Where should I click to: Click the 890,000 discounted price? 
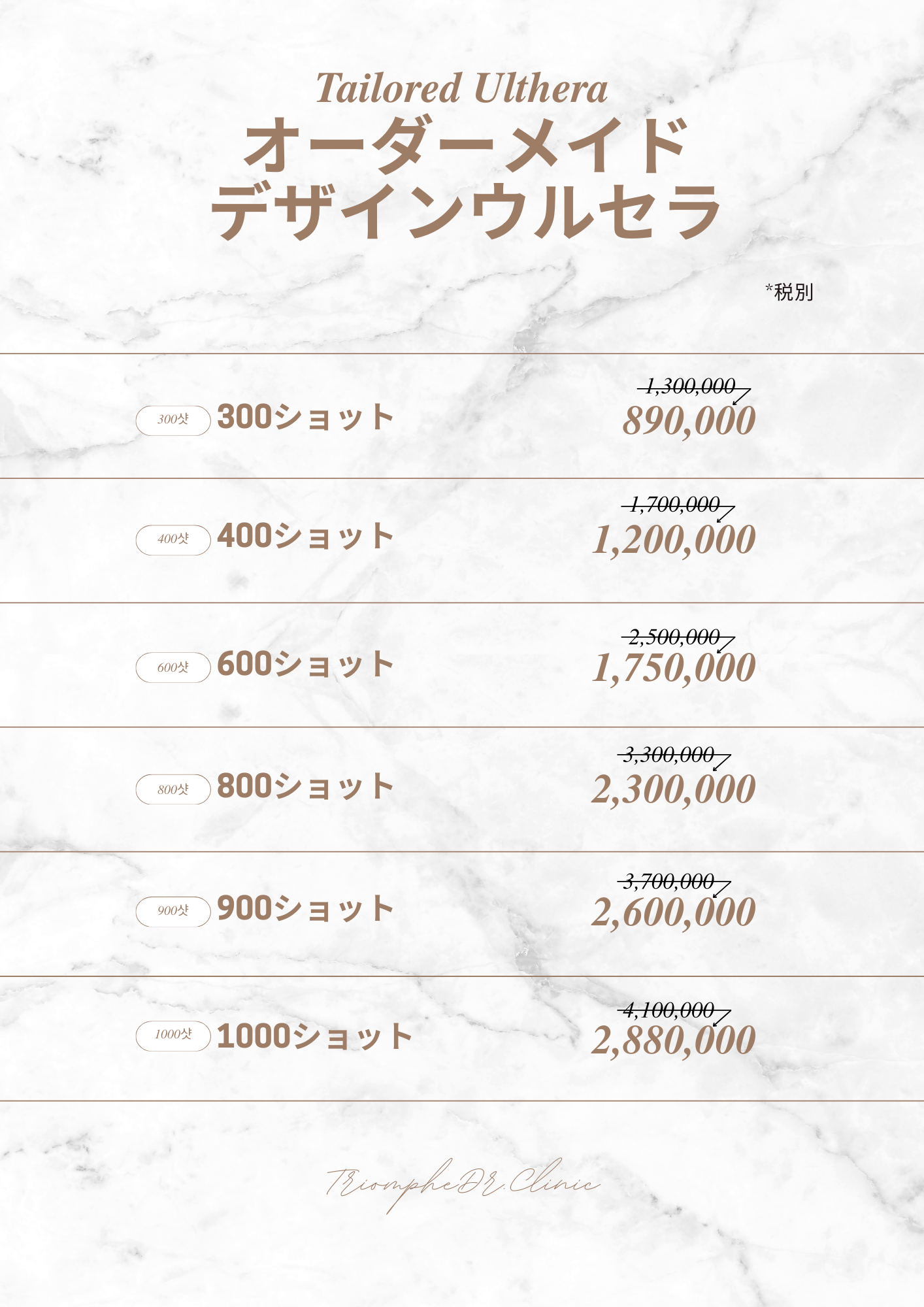(x=689, y=421)
